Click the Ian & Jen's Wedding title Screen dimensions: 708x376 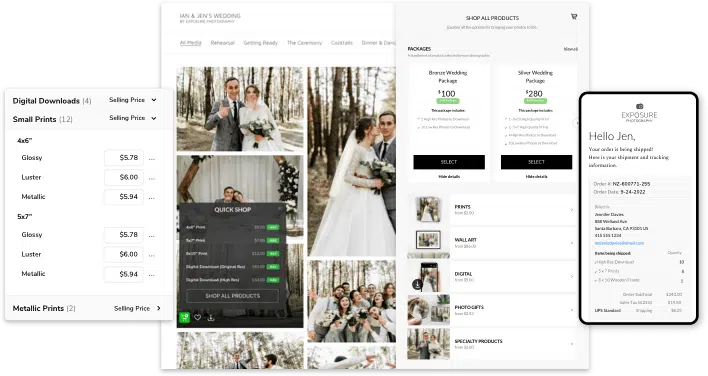tap(210, 16)
